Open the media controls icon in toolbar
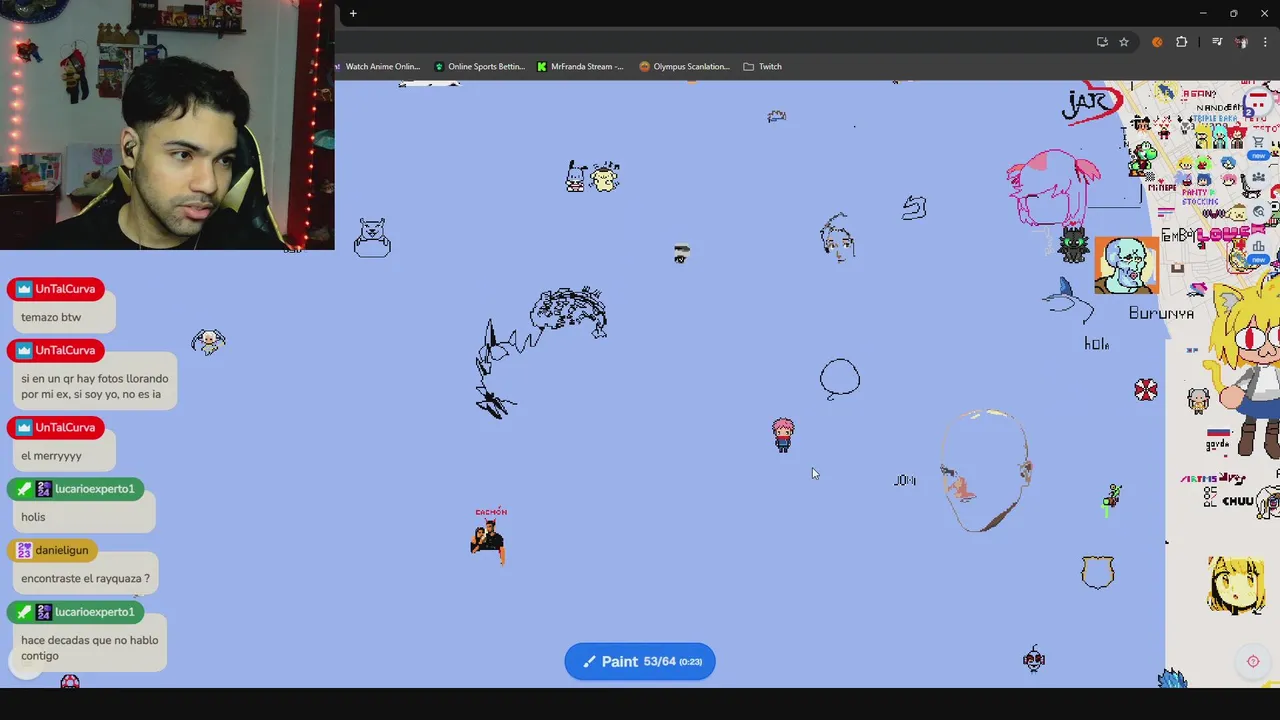The image size is (1280, 720). [x=1217, y=42]
